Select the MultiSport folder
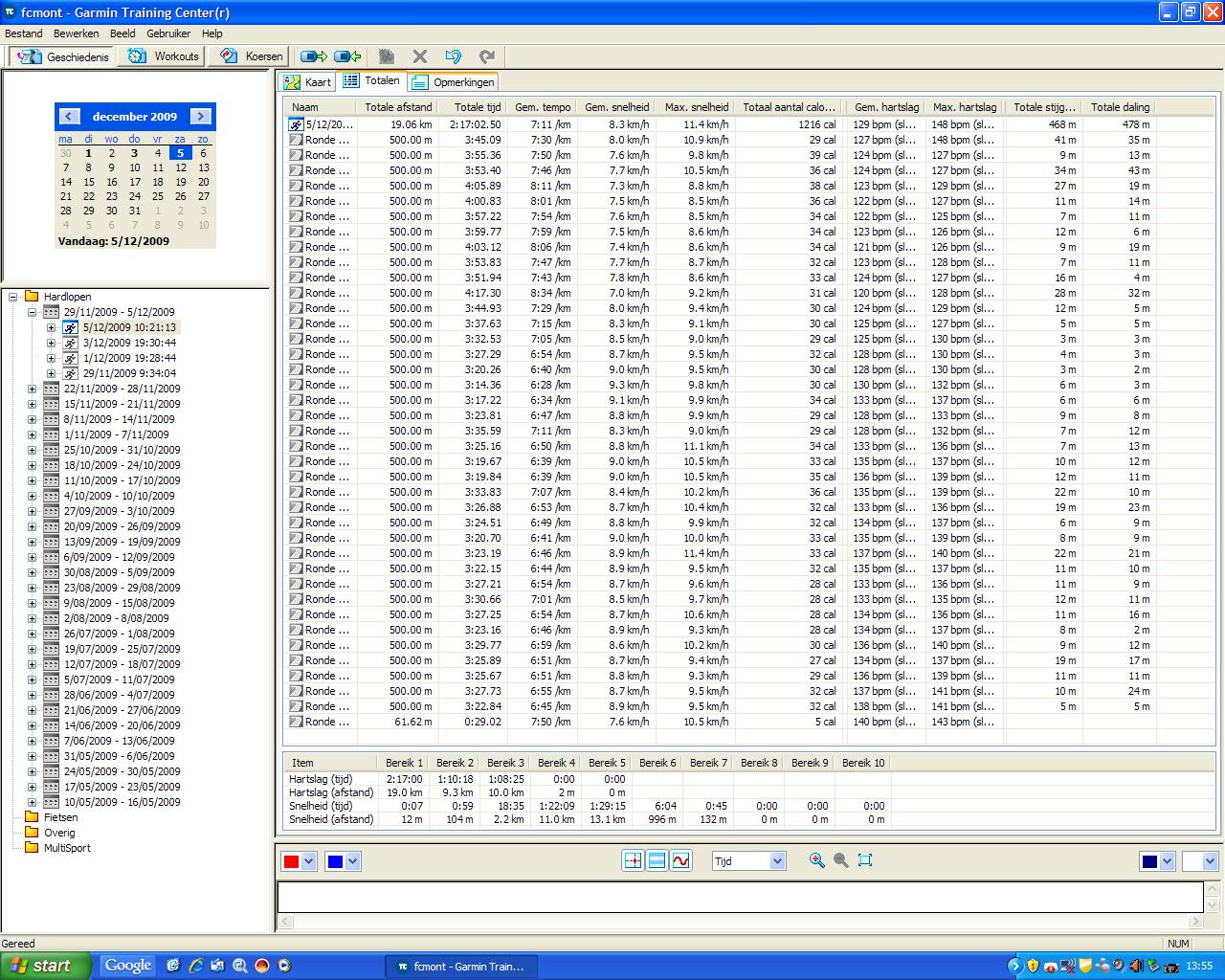This screenshot has width=1225, height=980. tap(57, 848)
